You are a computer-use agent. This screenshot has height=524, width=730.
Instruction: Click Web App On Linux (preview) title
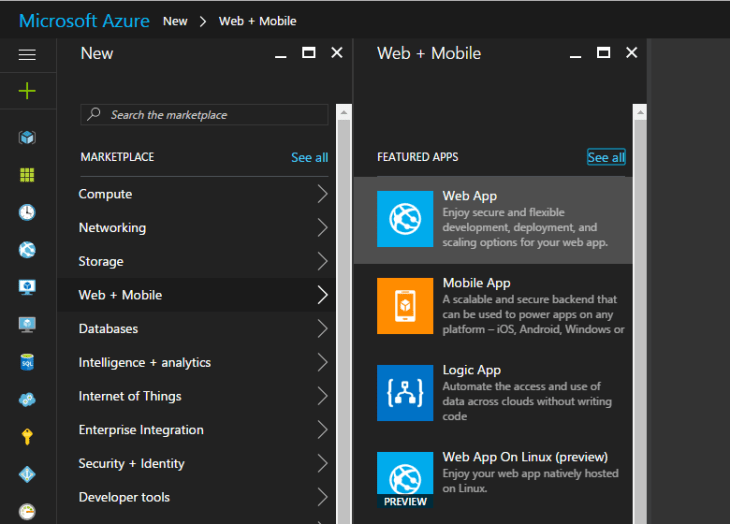[x=525, y=457]
